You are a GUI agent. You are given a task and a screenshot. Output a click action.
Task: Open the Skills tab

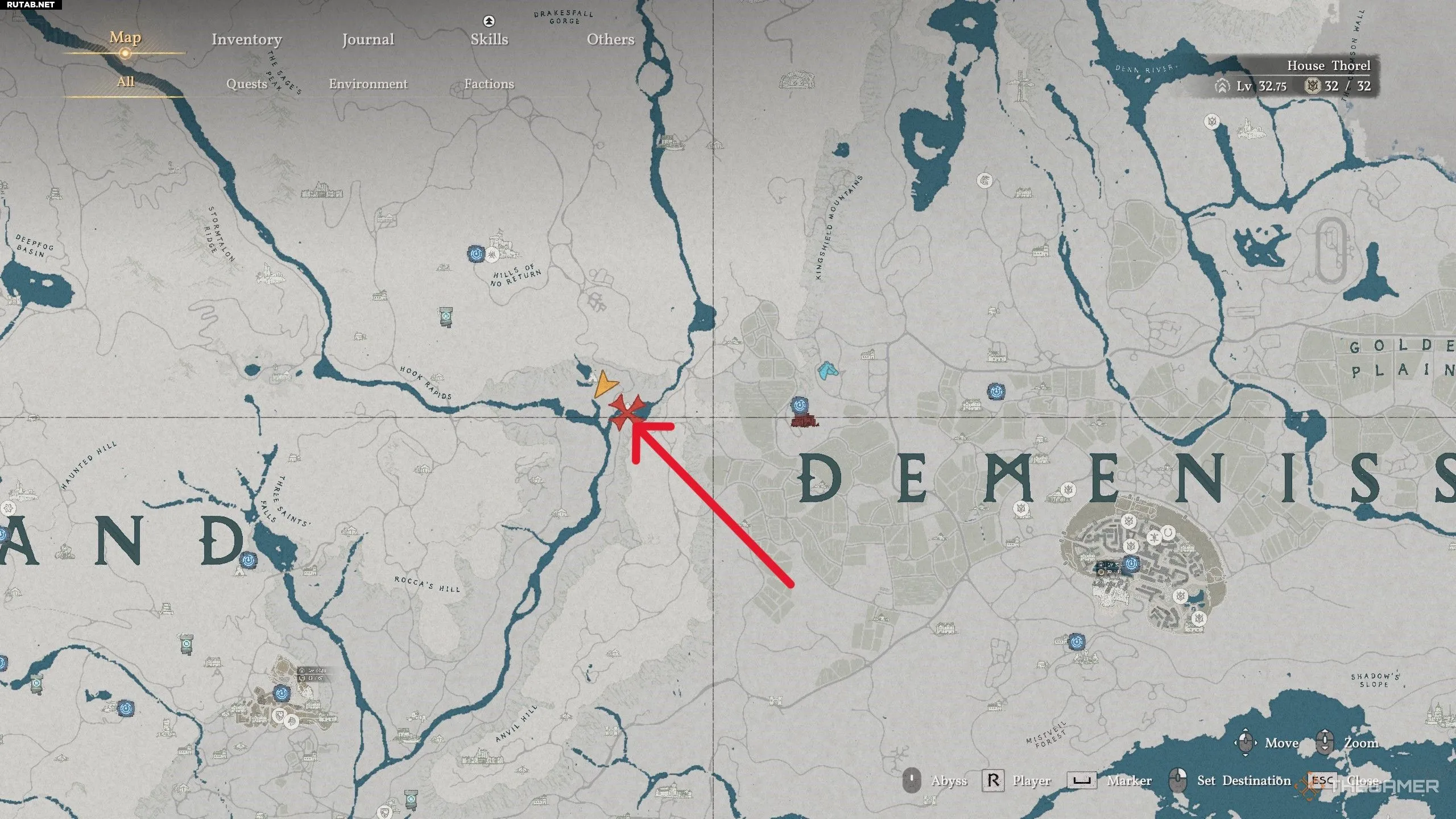[489, 39]
